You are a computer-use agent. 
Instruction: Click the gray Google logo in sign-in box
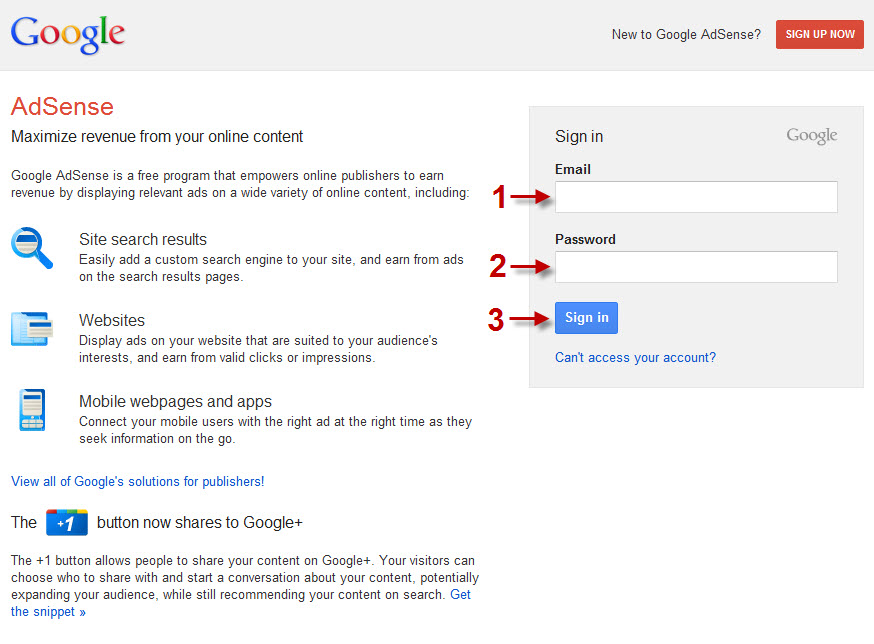812,135
